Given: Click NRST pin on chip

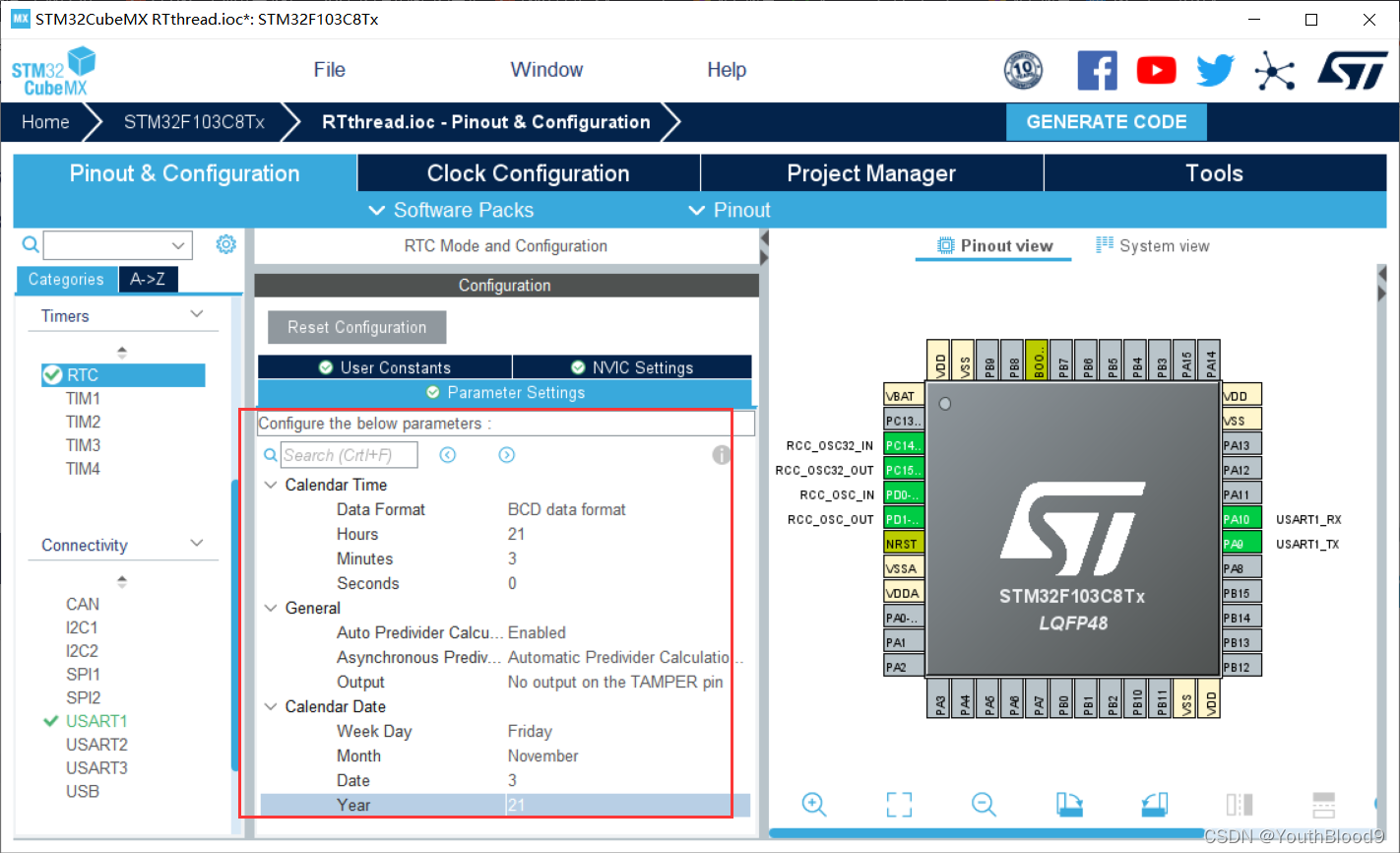Looking at the screenshot, I should pos(904,544).
